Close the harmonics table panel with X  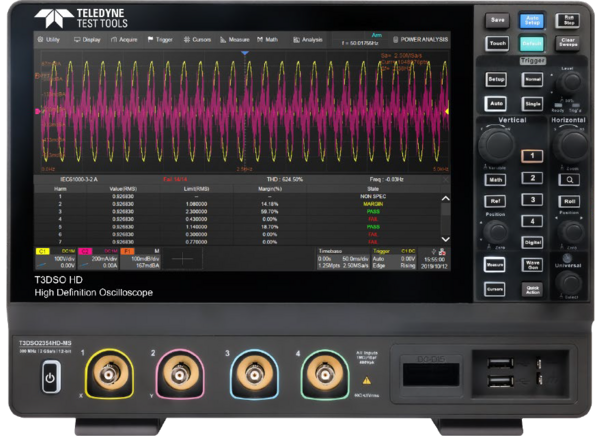tap(445, 180)
